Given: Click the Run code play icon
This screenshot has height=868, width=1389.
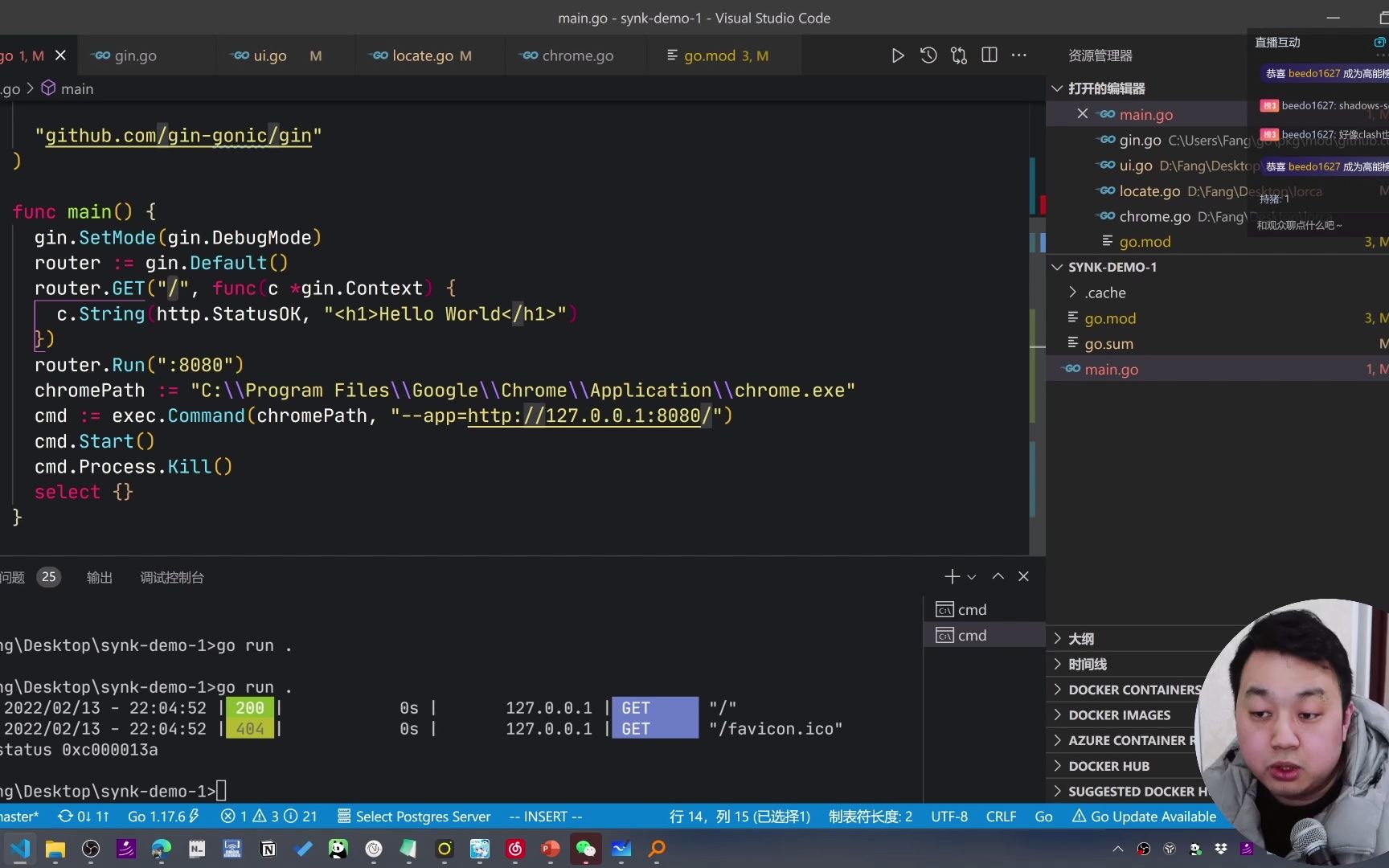Looking at the screenshot, I should pos(898,55).
